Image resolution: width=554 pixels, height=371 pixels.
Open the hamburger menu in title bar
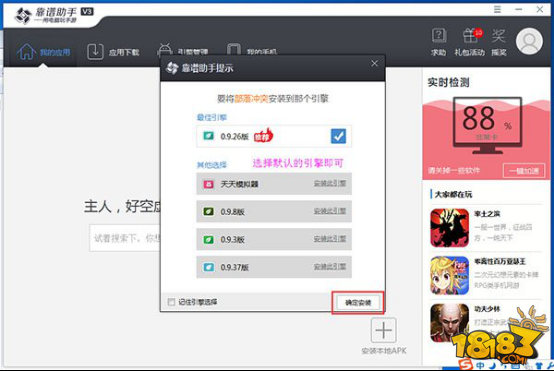pos(497,9)
